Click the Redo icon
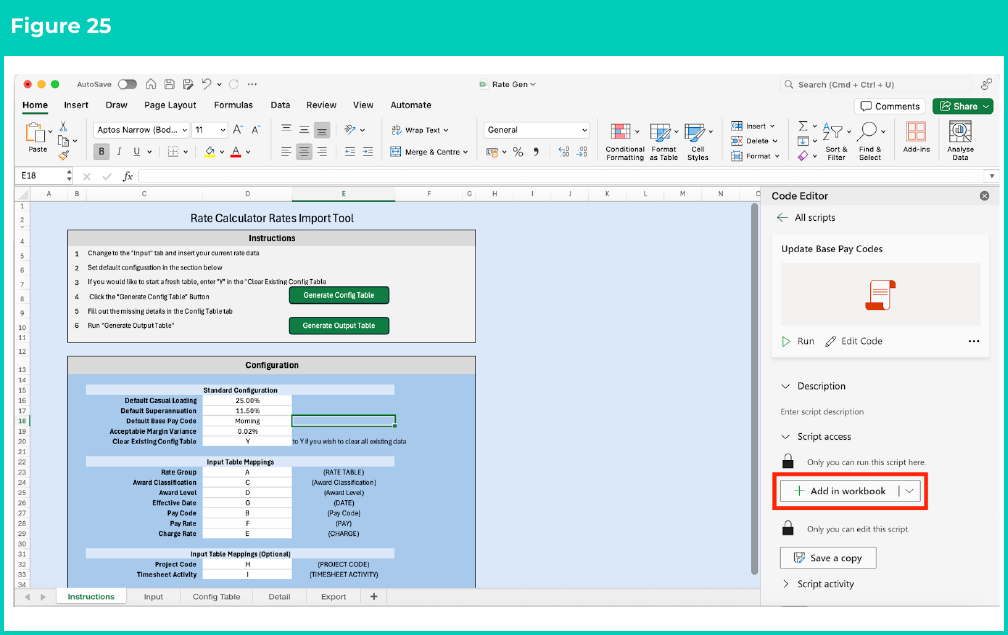The image size is (1008, 635). coord(234,84)
